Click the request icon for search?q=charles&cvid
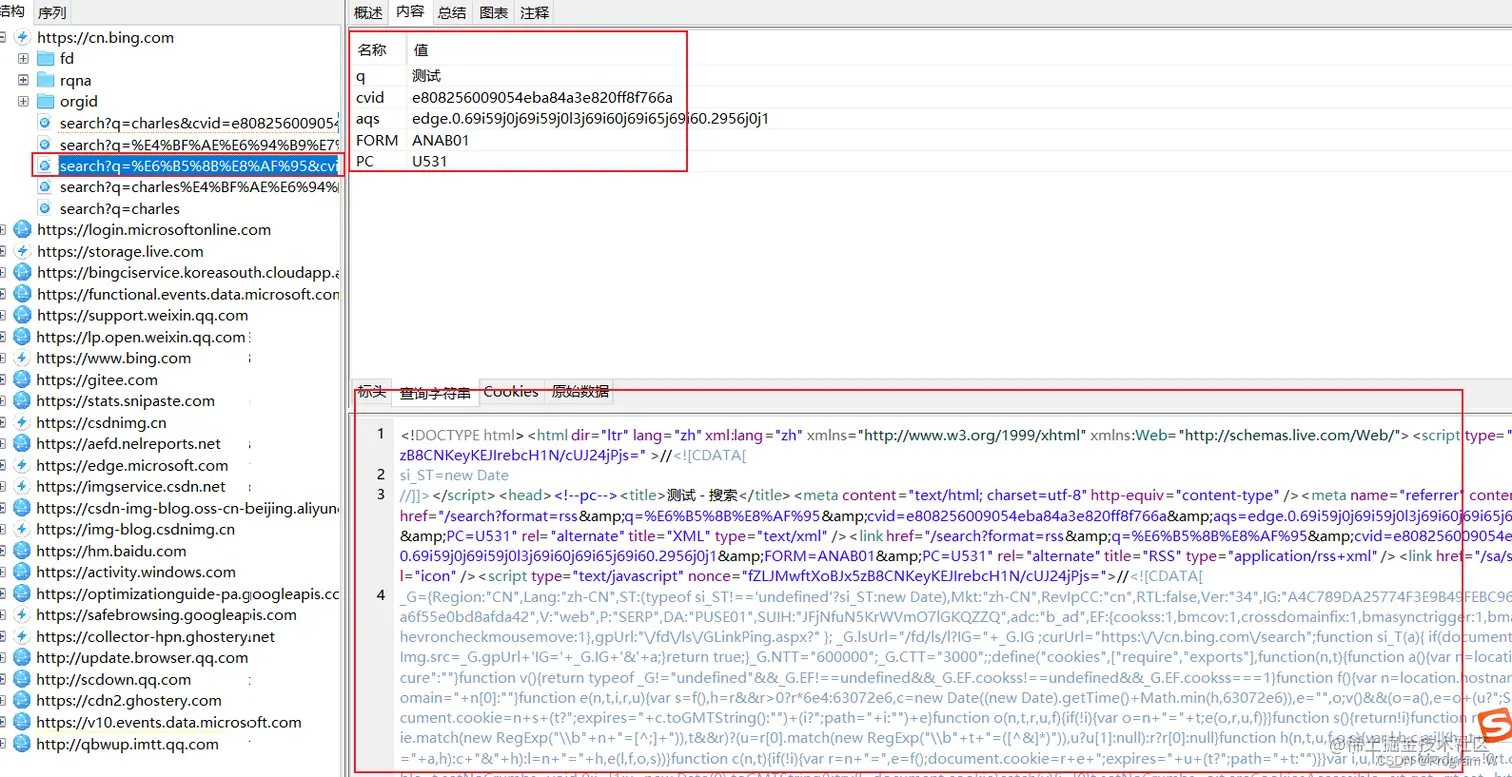1512x777 pixels. point(44,123)
